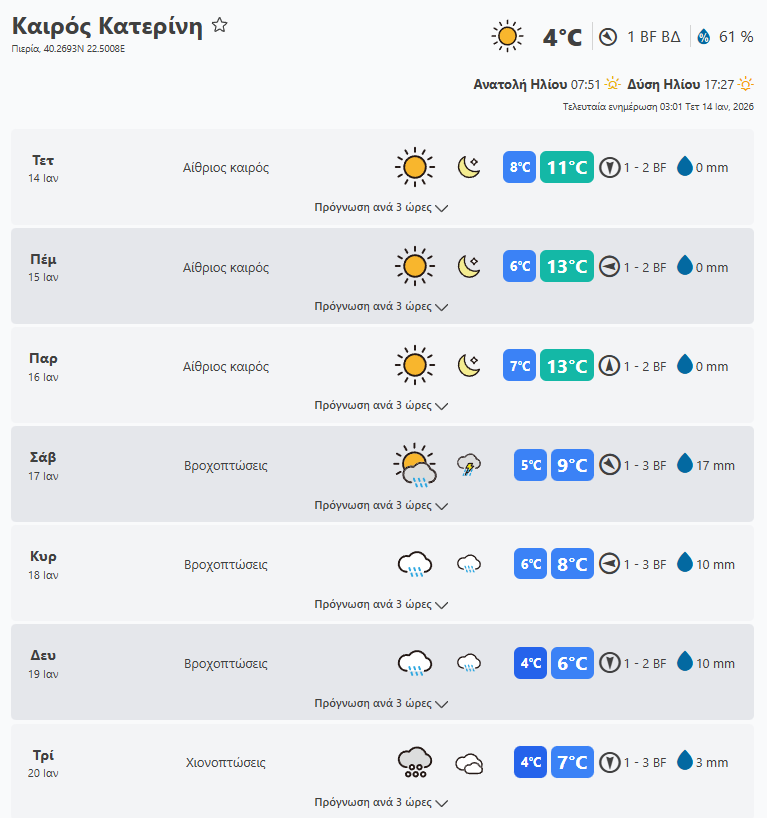767x818 pixels.
Task: Click the raindrop icon for Σάβ 17 mm
Action: (685, 465)
